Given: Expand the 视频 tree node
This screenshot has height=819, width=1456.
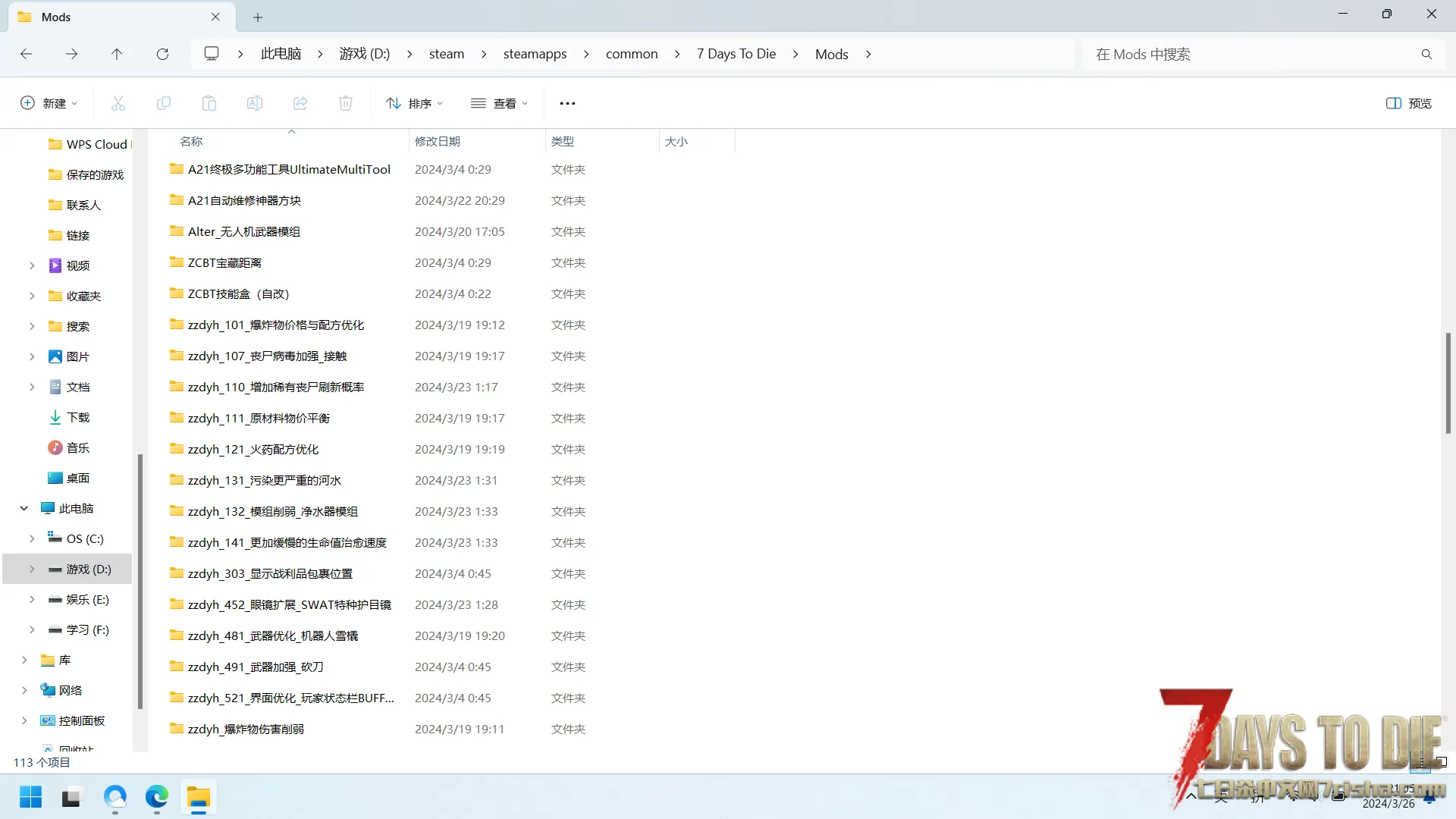Looking at the screenshot, I should click(x=32, y=265).
